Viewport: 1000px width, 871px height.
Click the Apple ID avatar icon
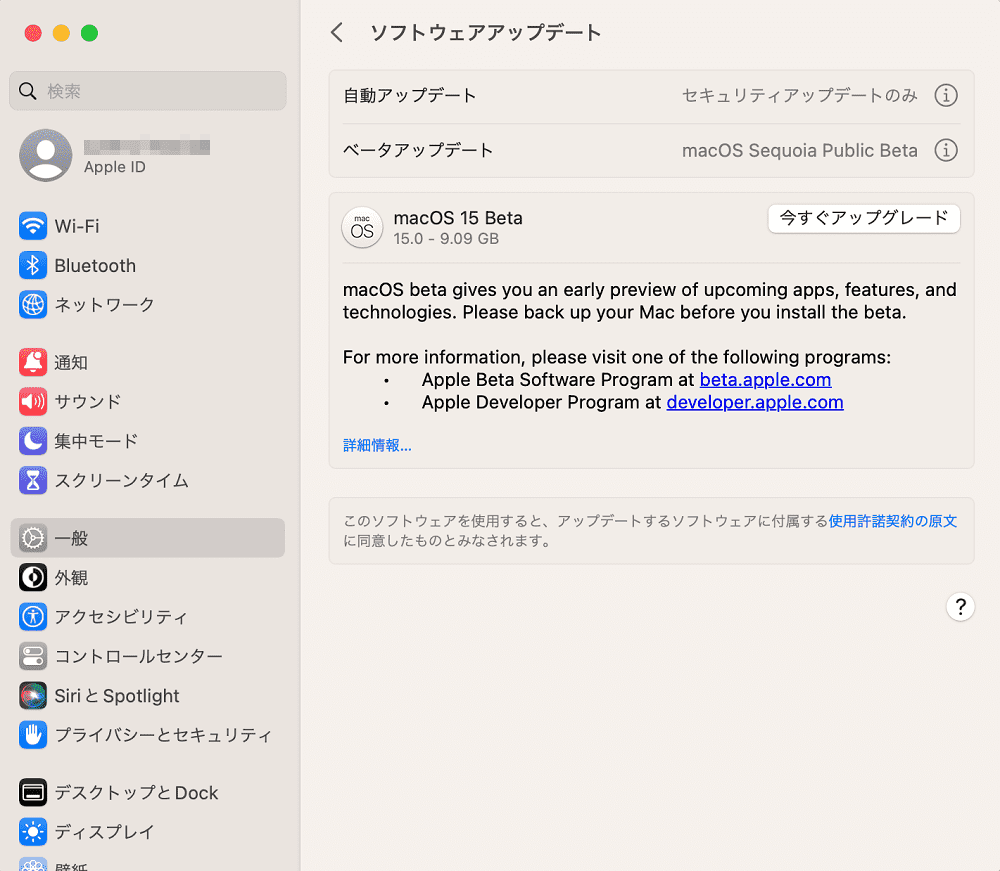click(45, 155)
